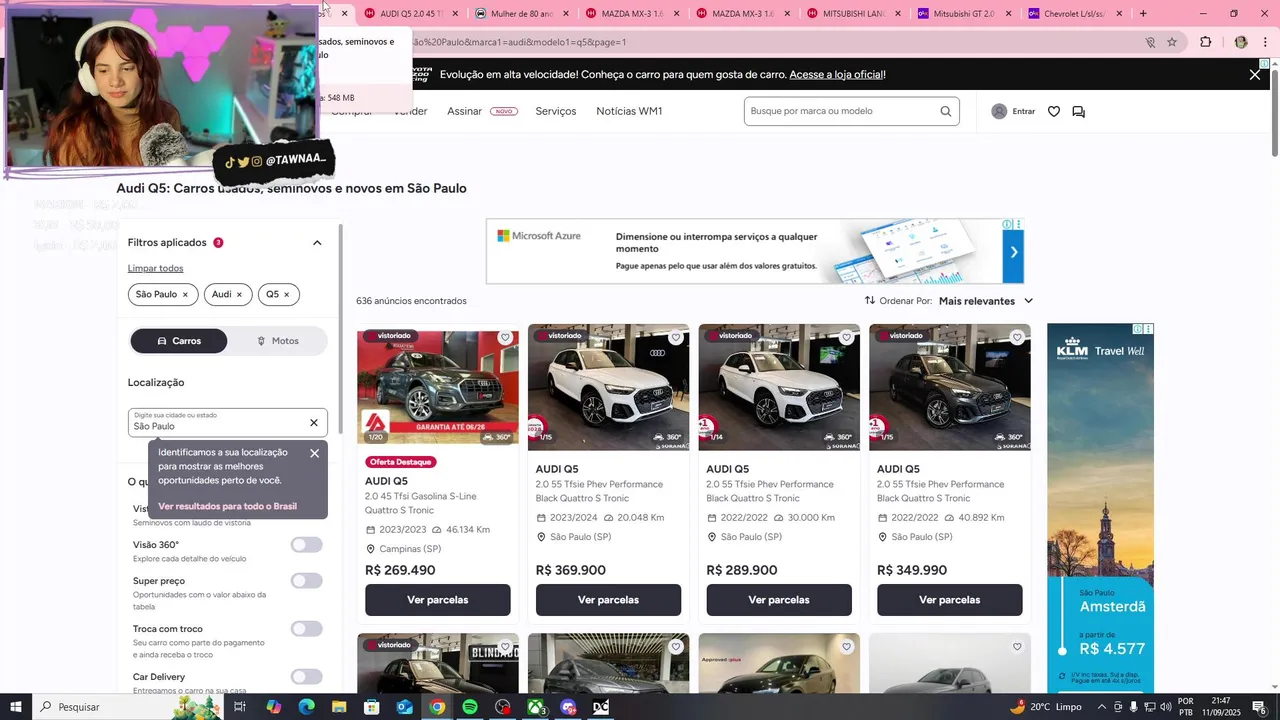Open the white Audi Q5 photo, R$ 369.900
Screen dimensions: 1280x720
pos(608,387)
